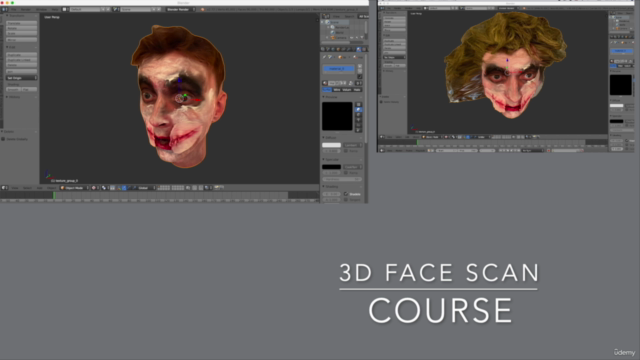Click the Default screen layout name field

[84, 9]
